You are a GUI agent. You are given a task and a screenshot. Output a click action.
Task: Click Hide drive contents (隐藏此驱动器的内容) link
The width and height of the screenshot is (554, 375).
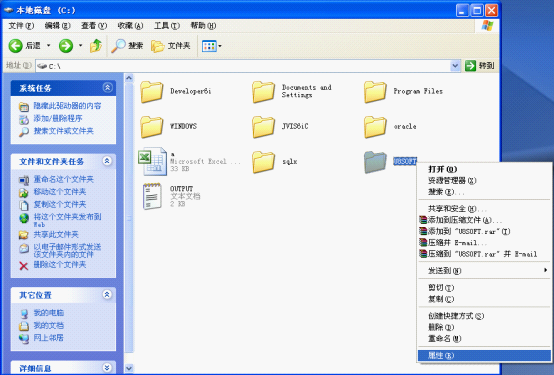pos(67,106)
